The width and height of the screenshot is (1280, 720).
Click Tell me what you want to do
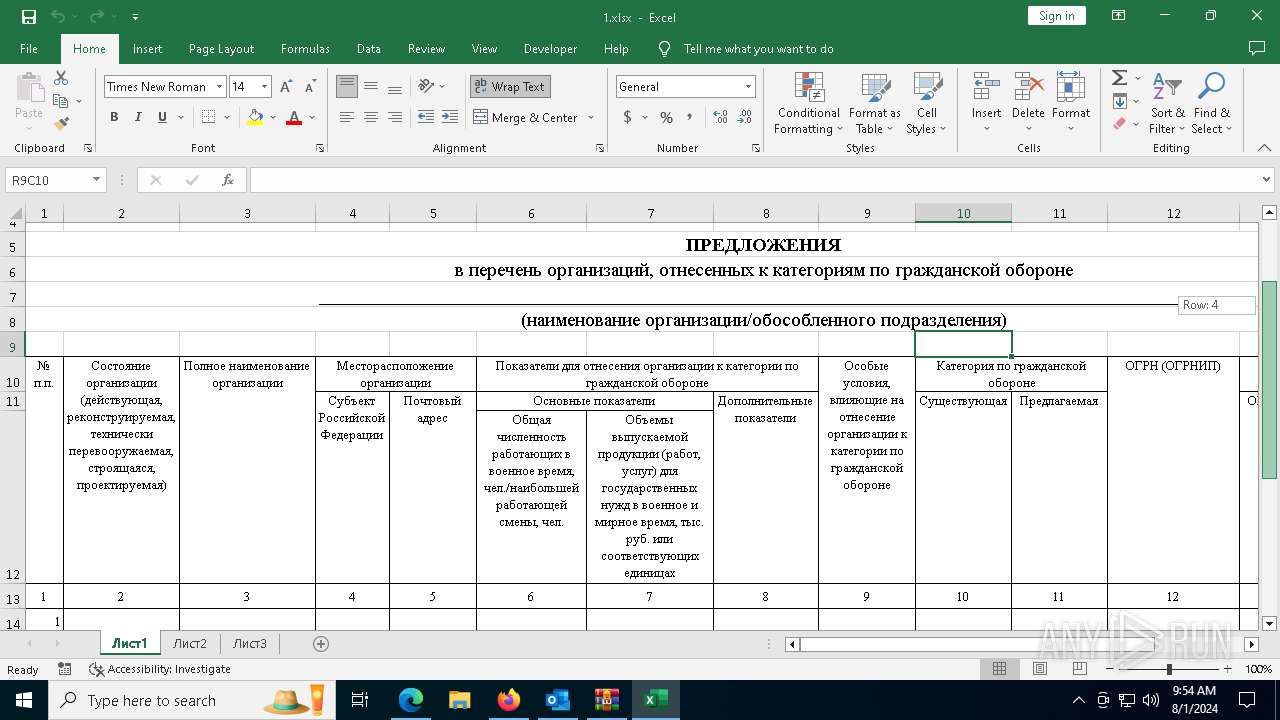pos(758,49)
